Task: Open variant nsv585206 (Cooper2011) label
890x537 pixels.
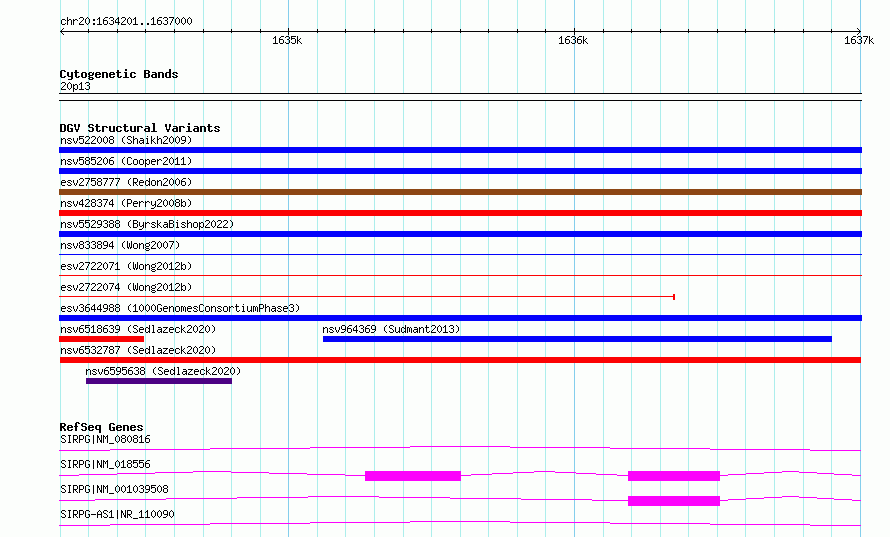Action: pos(126,161)
